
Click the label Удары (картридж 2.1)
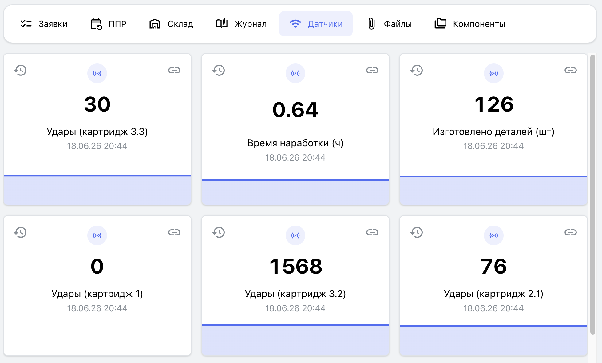pos(494,294)
